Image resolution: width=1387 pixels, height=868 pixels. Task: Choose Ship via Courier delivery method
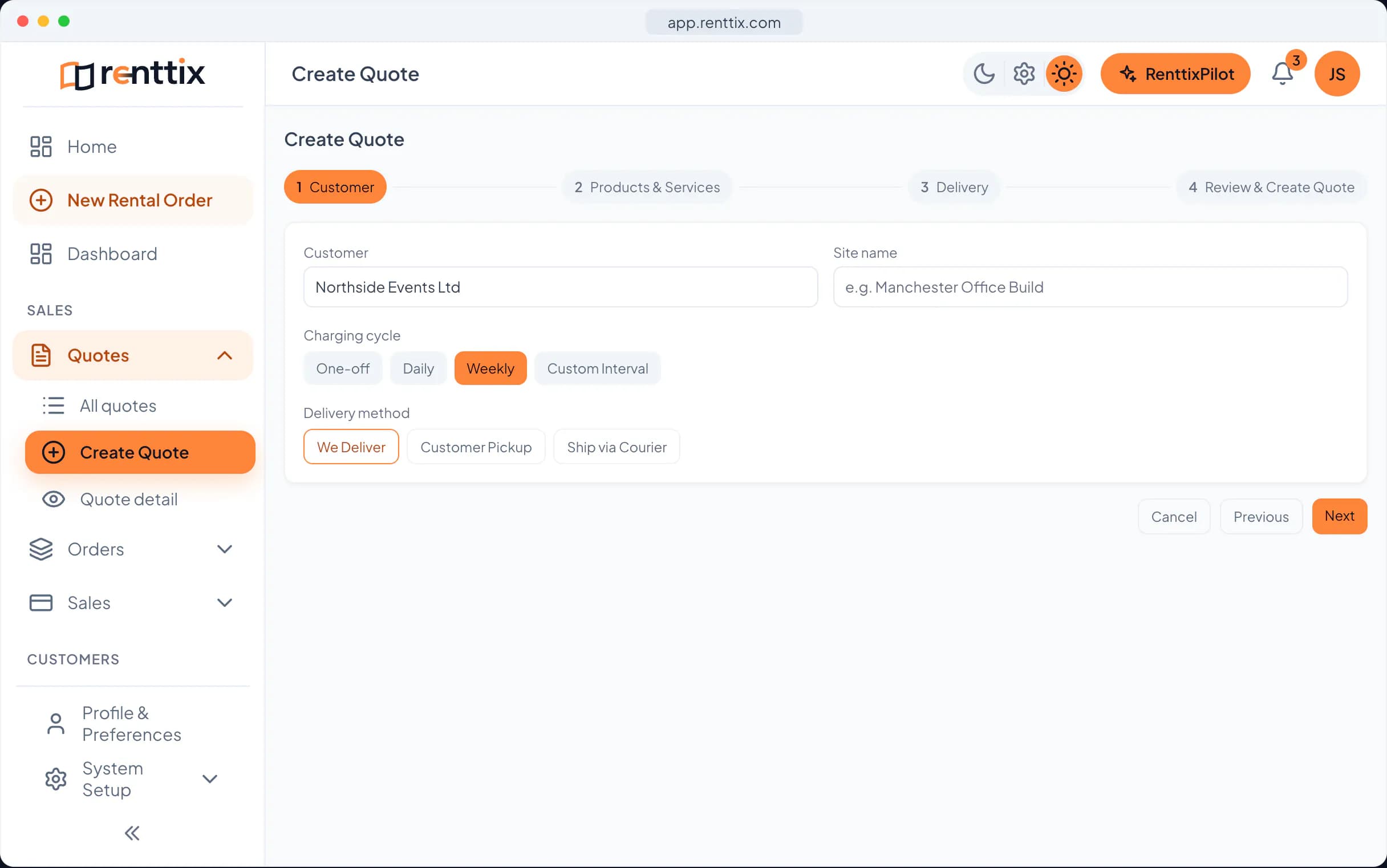(x=617, y=447)
